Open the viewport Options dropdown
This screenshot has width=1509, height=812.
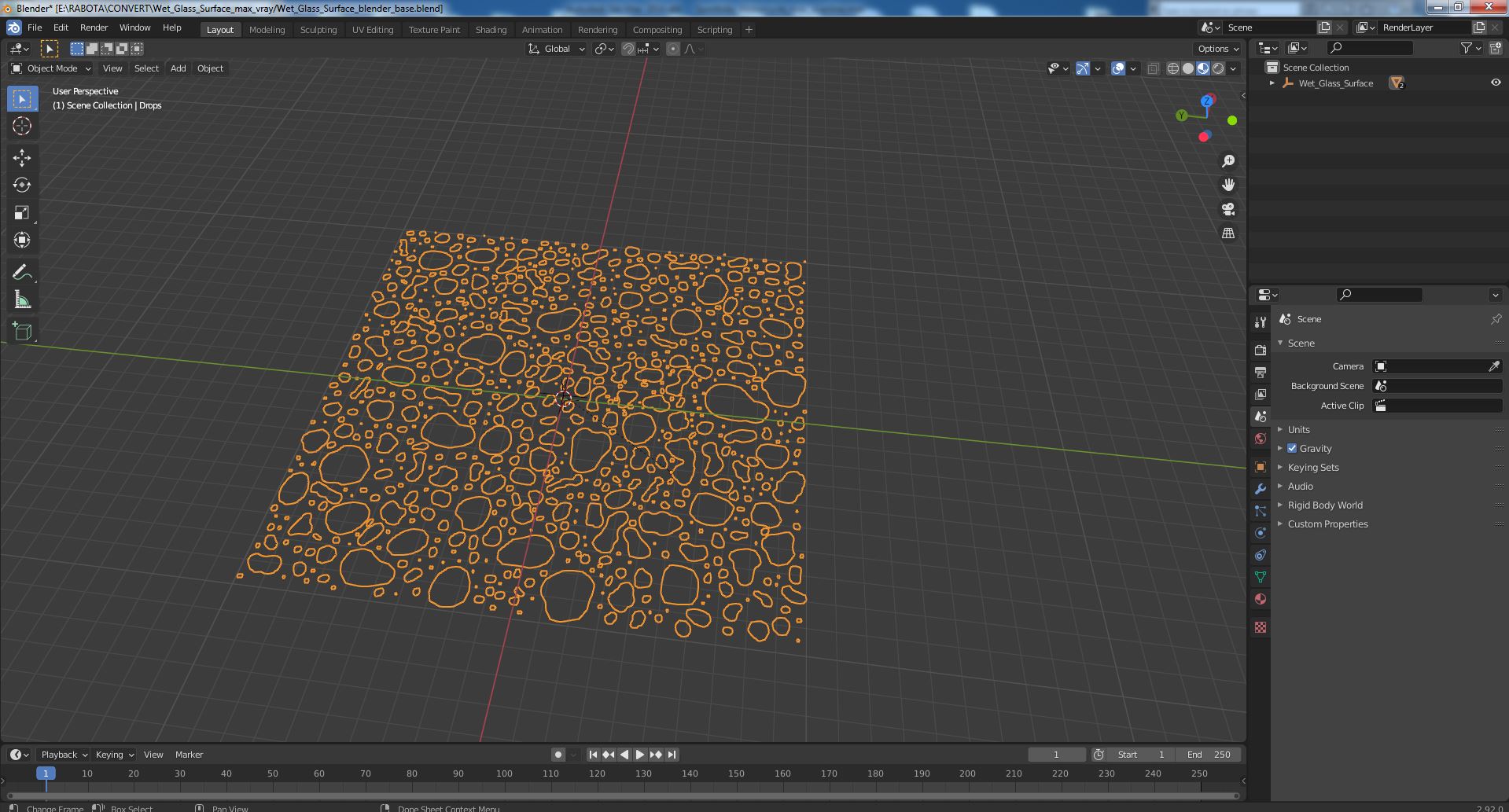pos(1218,49)
